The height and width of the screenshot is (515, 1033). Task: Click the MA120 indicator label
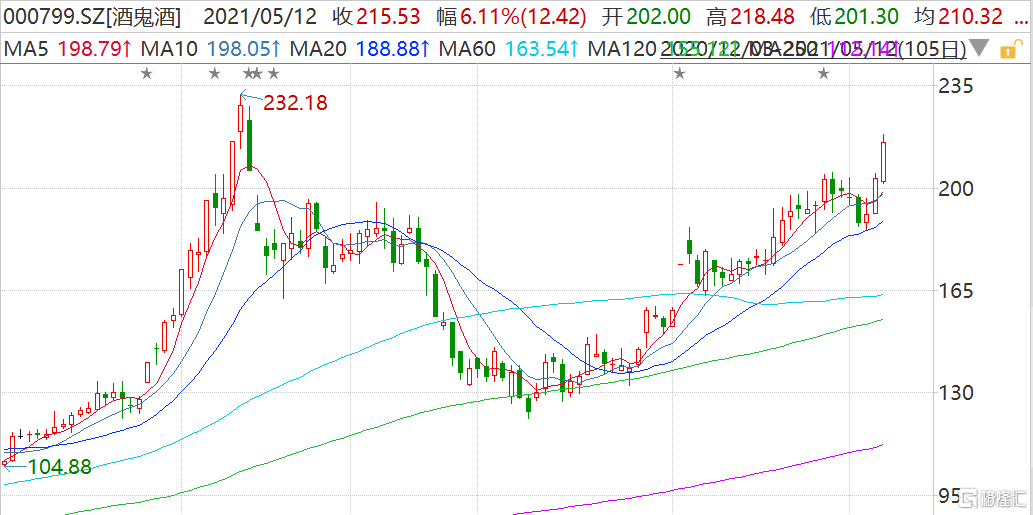623,48
